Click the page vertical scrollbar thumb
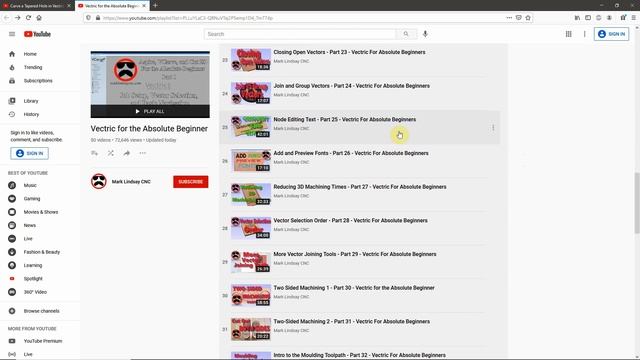 point(637,202)
